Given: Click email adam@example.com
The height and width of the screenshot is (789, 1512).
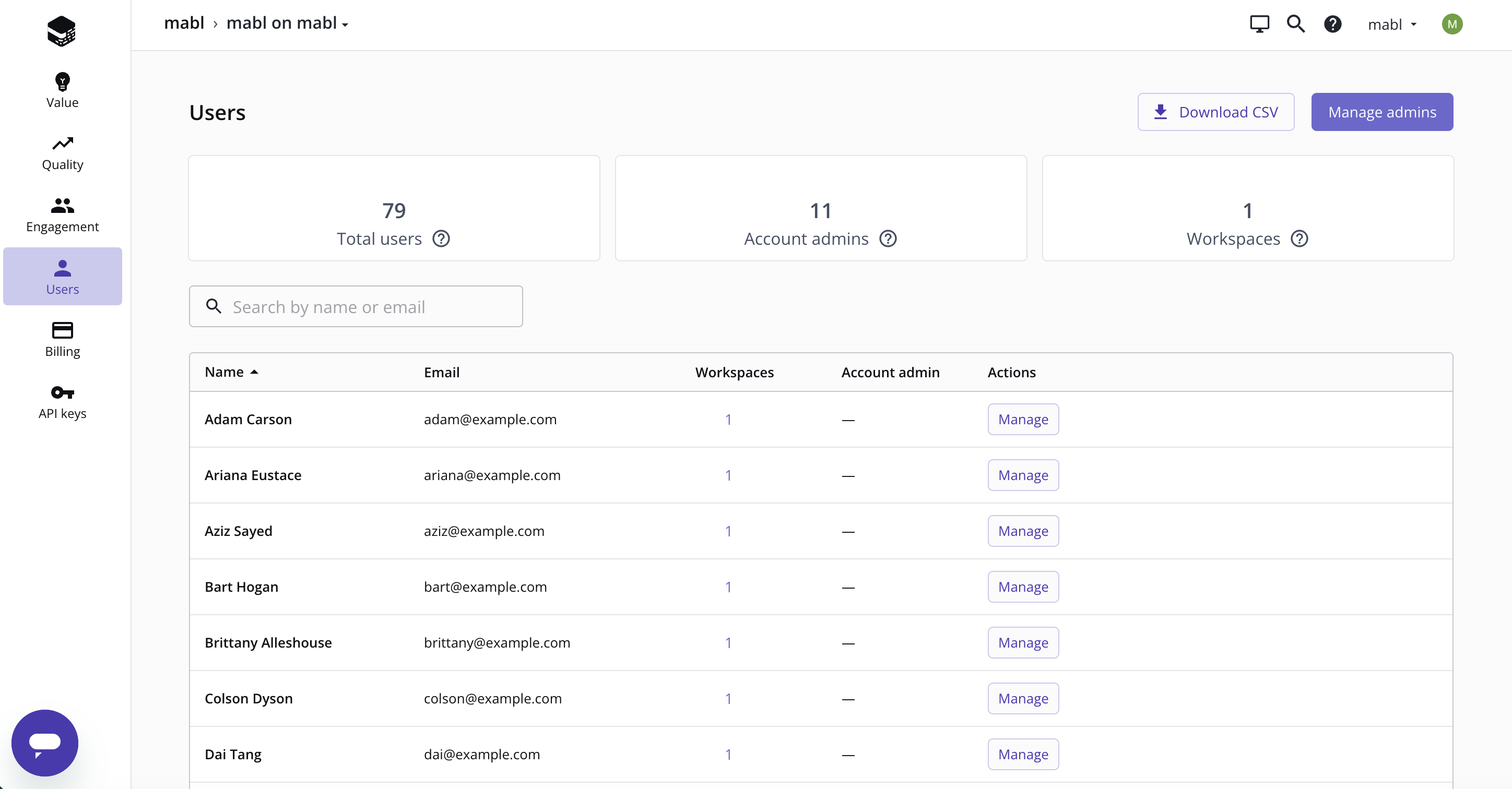Looking at the screenshot, I should pos(490,419).
